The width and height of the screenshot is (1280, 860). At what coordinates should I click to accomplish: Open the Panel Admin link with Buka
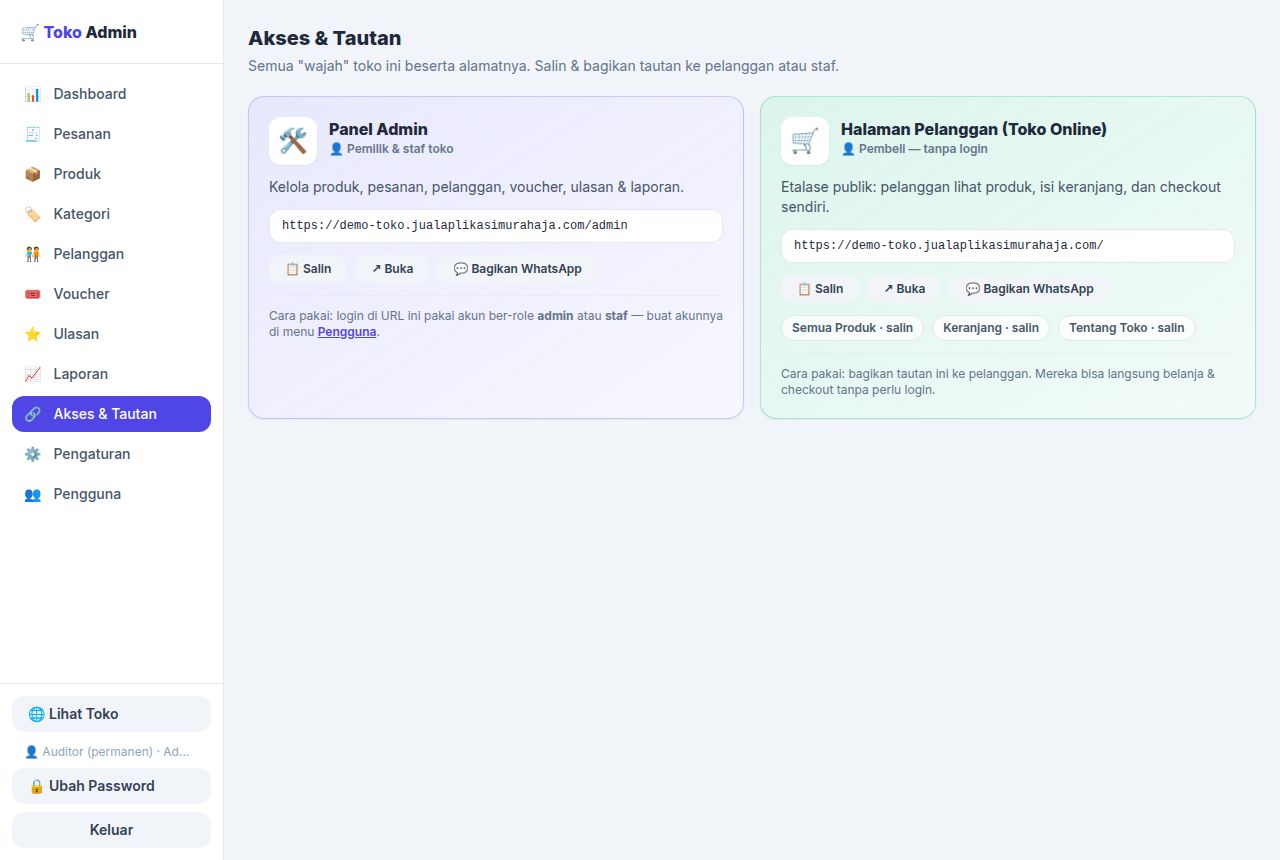(392, 269)
